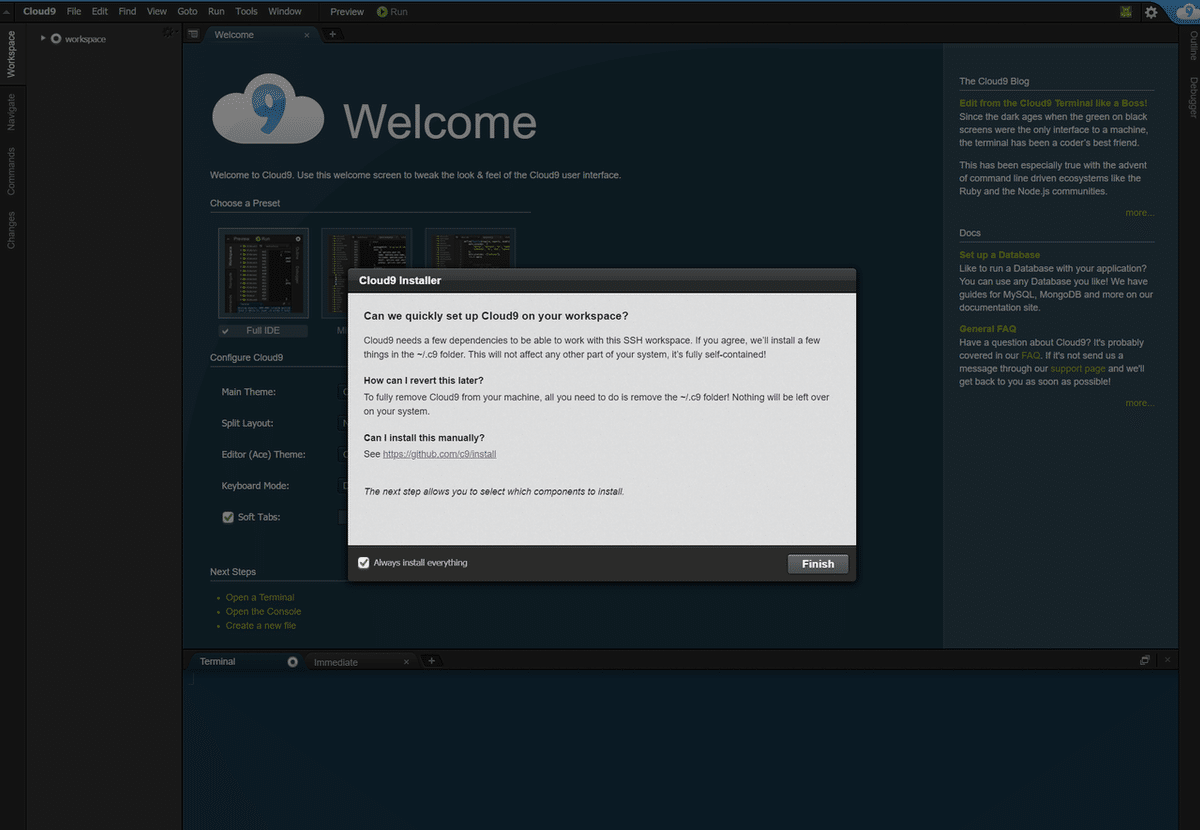
Task: Close the Immediate tab
Action: coord(406,662)
